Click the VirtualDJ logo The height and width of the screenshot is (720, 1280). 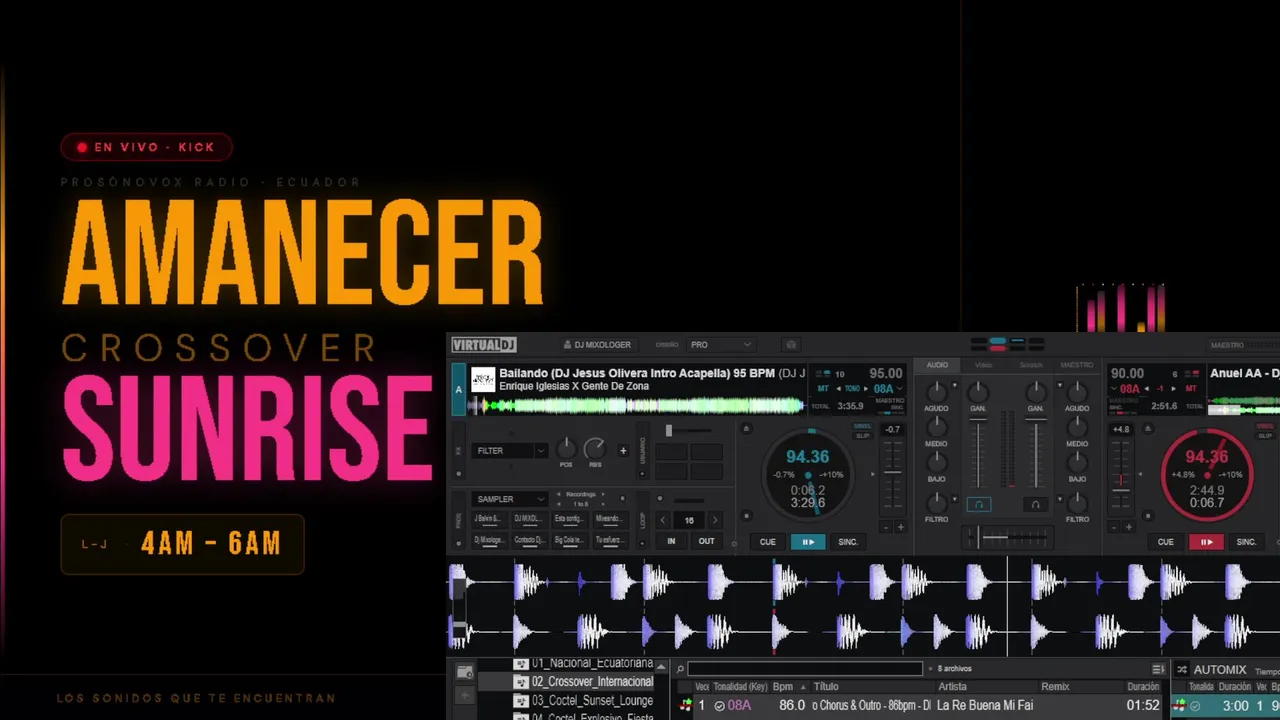click(484, 345)
